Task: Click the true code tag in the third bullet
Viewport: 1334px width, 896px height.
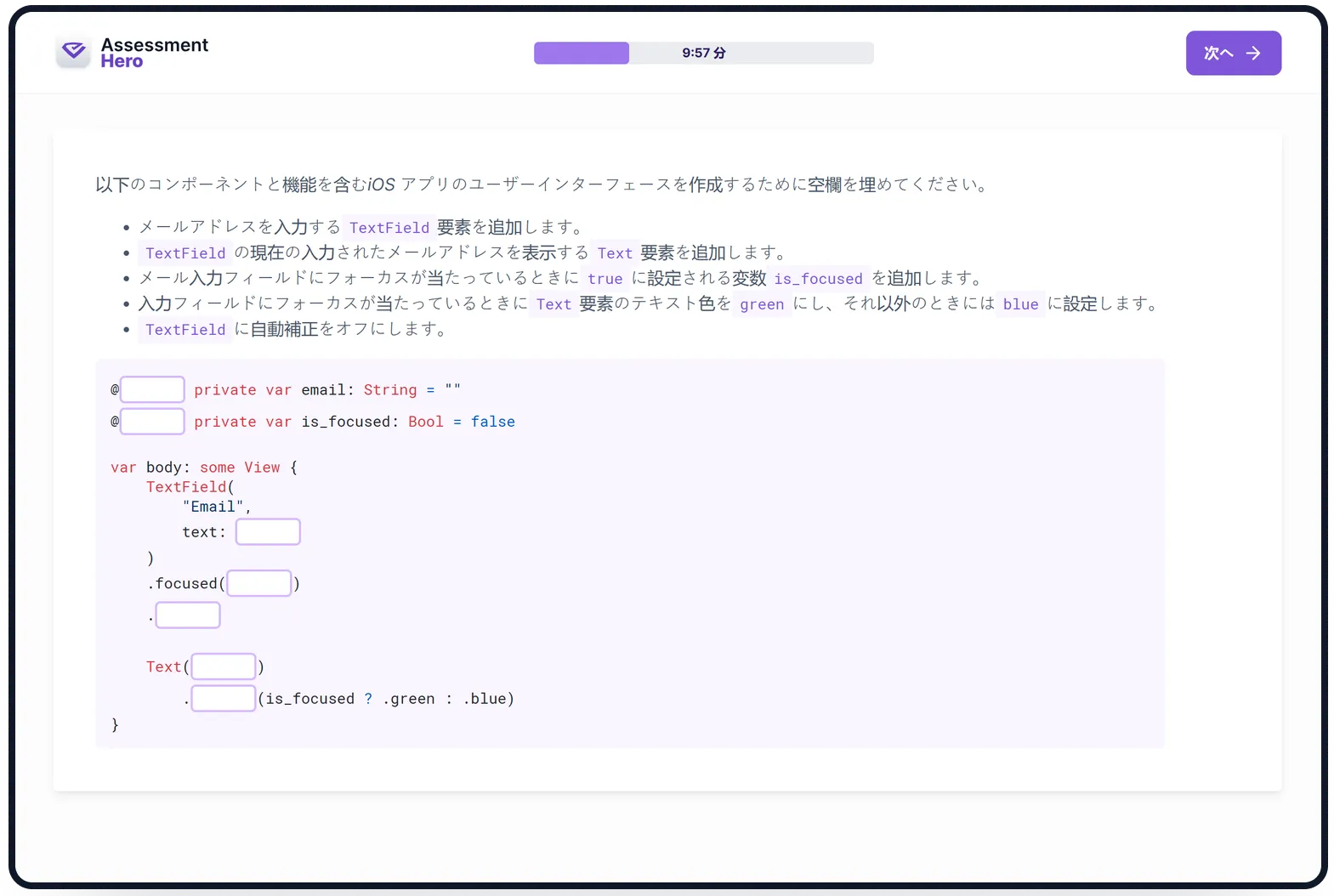Action: (x=605, y=279)
